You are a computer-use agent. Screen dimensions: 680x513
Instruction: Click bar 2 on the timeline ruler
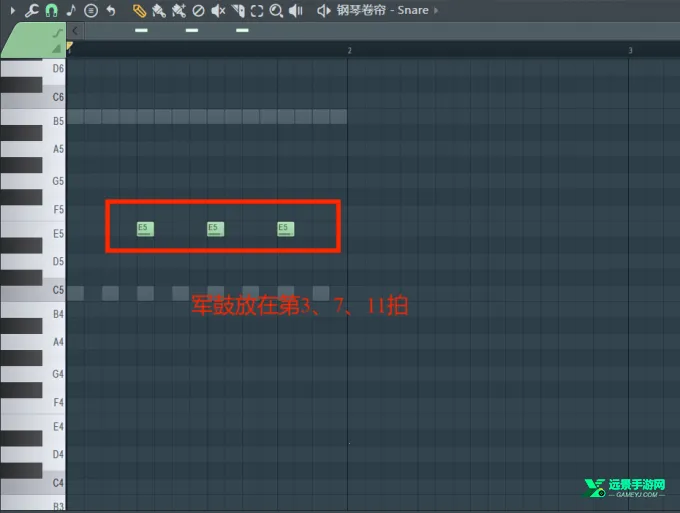coord(350,51)
